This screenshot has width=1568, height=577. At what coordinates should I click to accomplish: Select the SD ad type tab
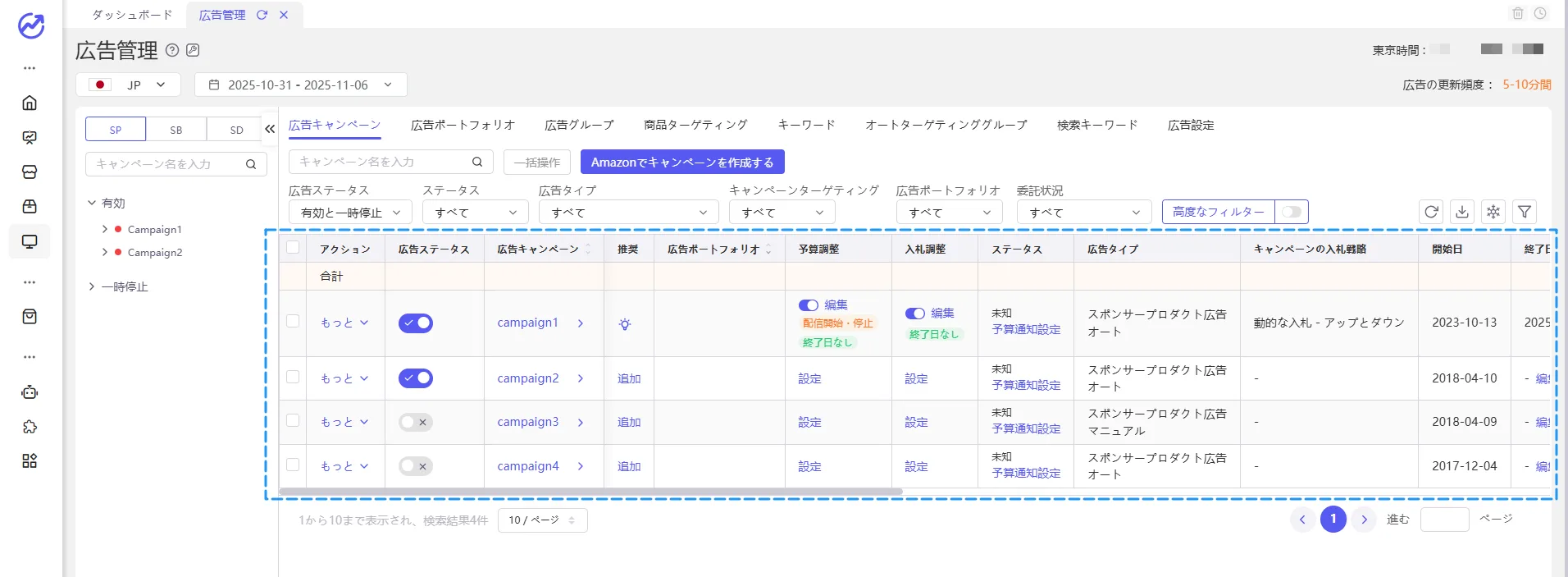pyautogui.click(x=236, y=129)
